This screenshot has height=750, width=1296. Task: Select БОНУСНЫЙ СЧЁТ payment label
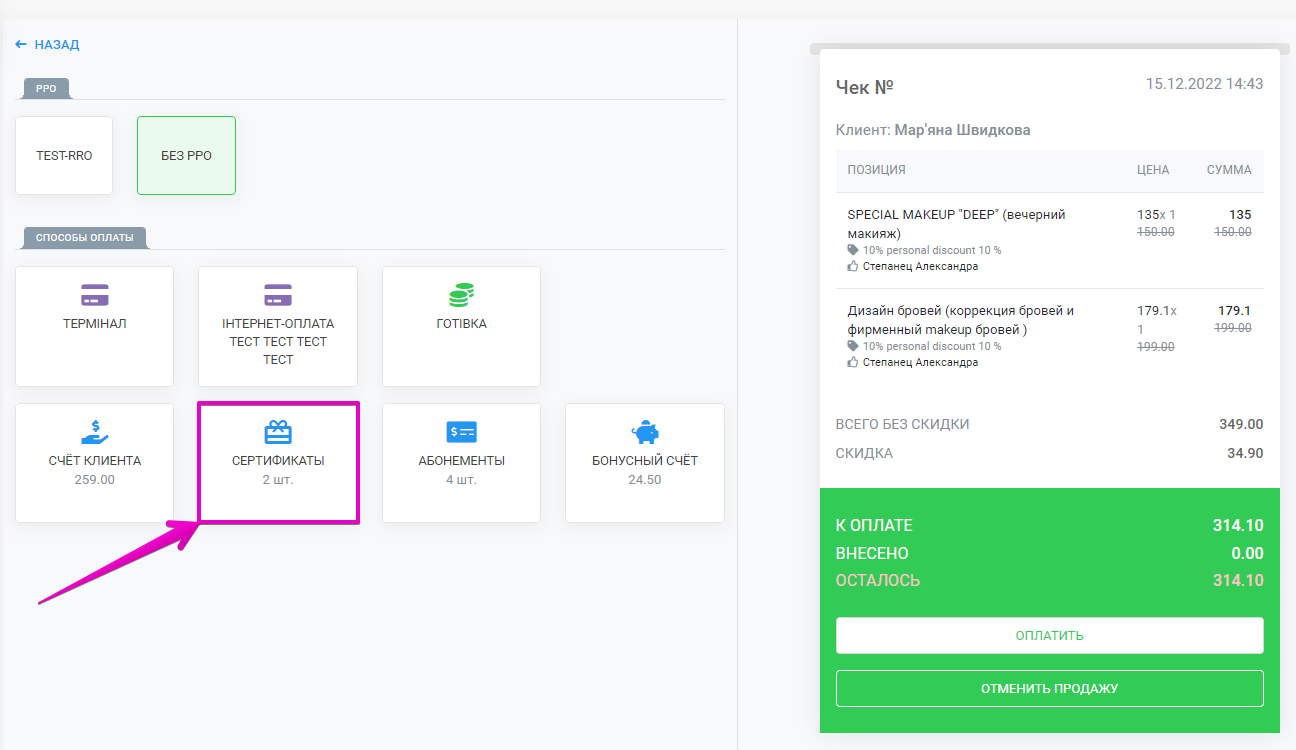645,461
